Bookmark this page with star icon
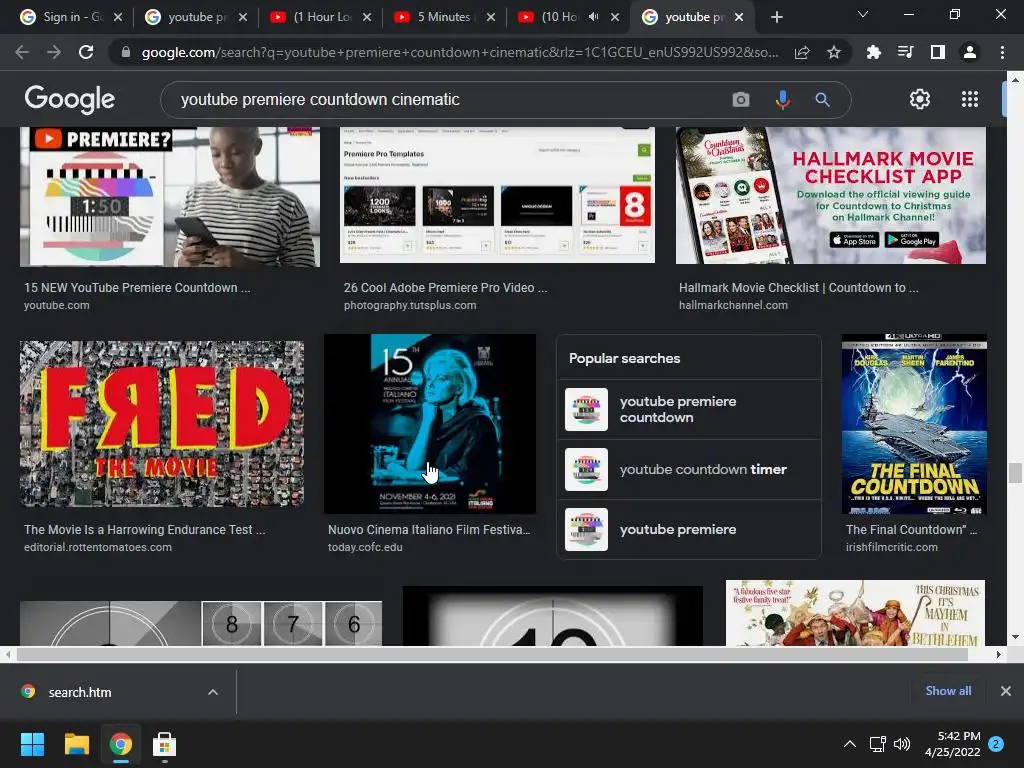1024x768 pixels. (x=834, y=52)
